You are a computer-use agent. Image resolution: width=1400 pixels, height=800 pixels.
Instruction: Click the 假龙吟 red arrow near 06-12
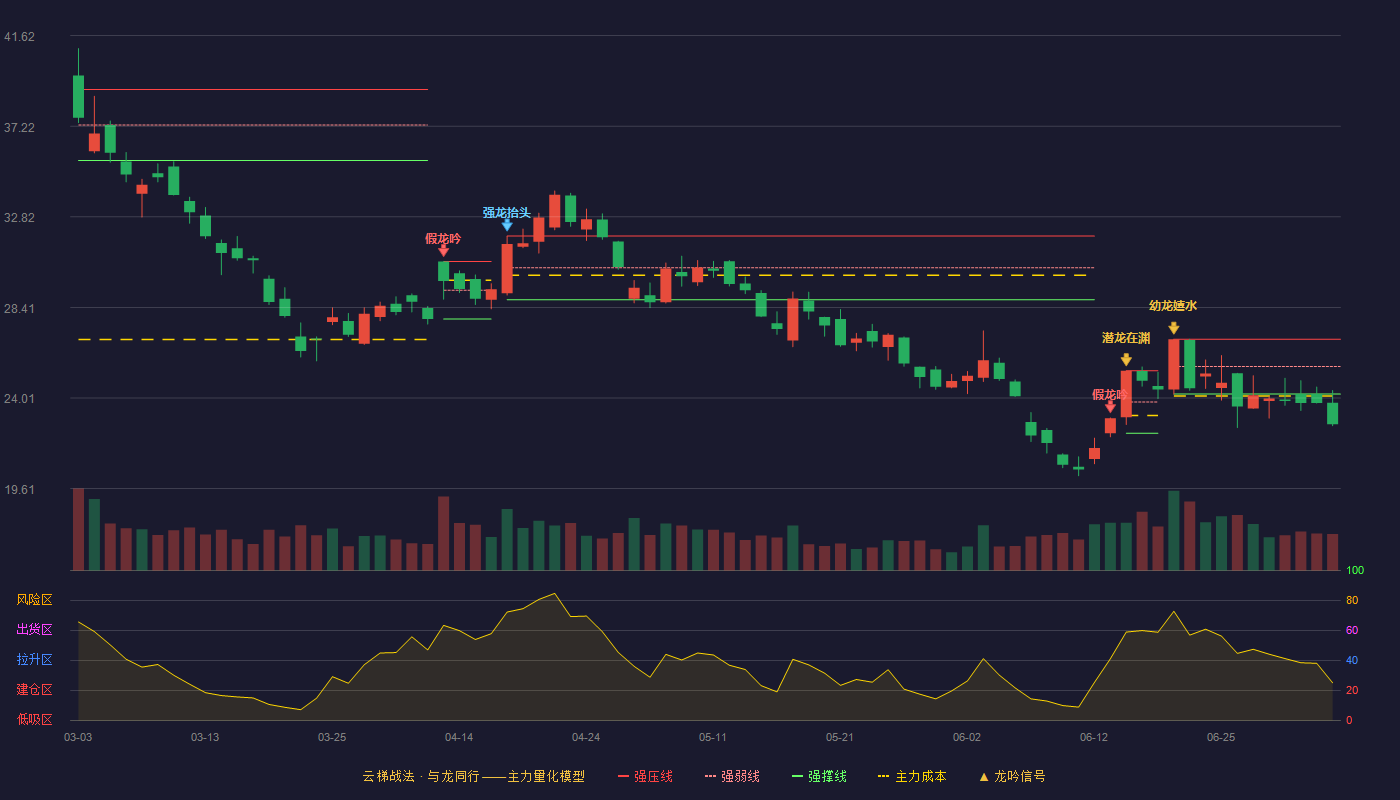pos(1110,407)
